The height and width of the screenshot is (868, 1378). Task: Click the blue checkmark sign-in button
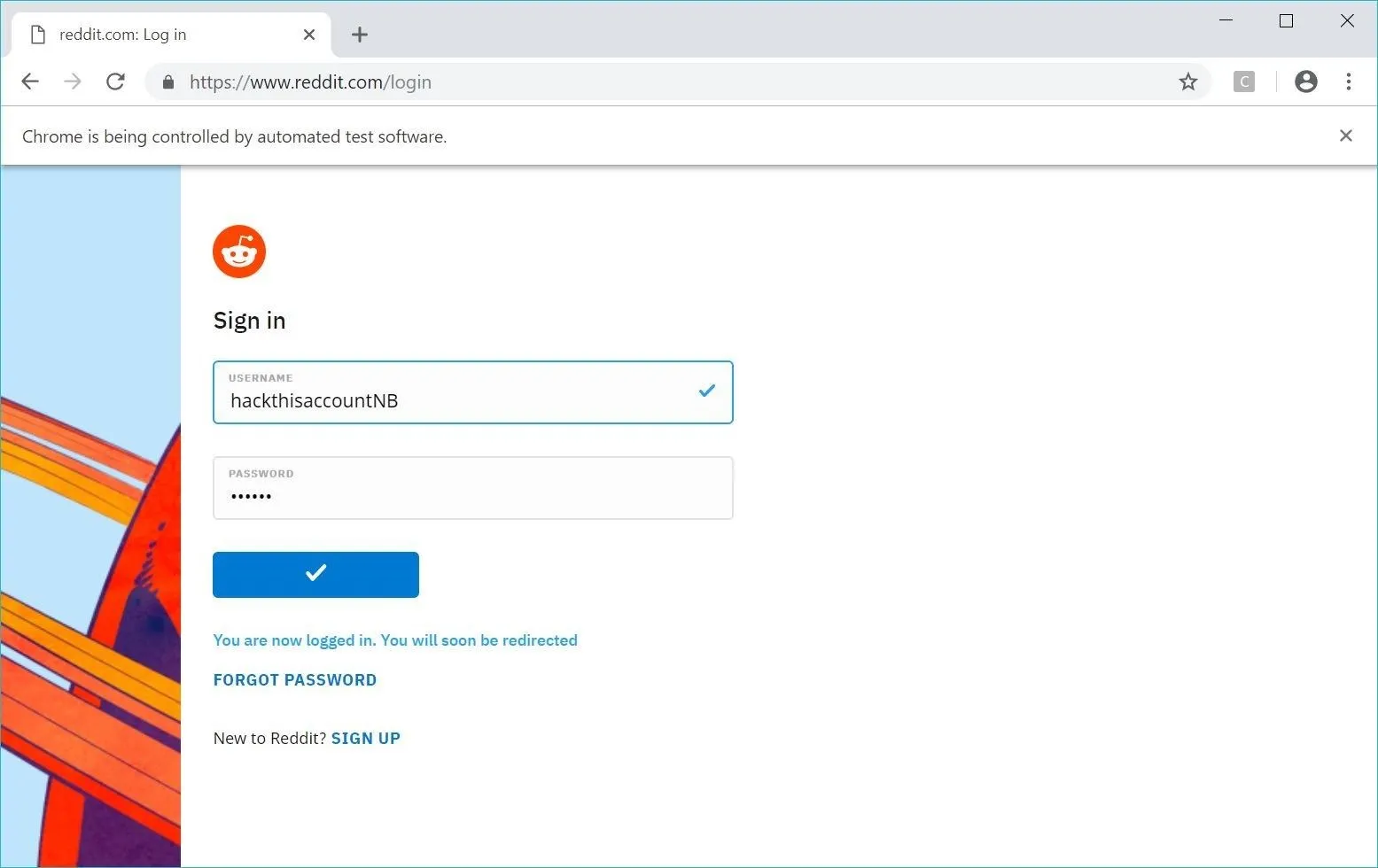pyautogui.click(x=315, y=575)
